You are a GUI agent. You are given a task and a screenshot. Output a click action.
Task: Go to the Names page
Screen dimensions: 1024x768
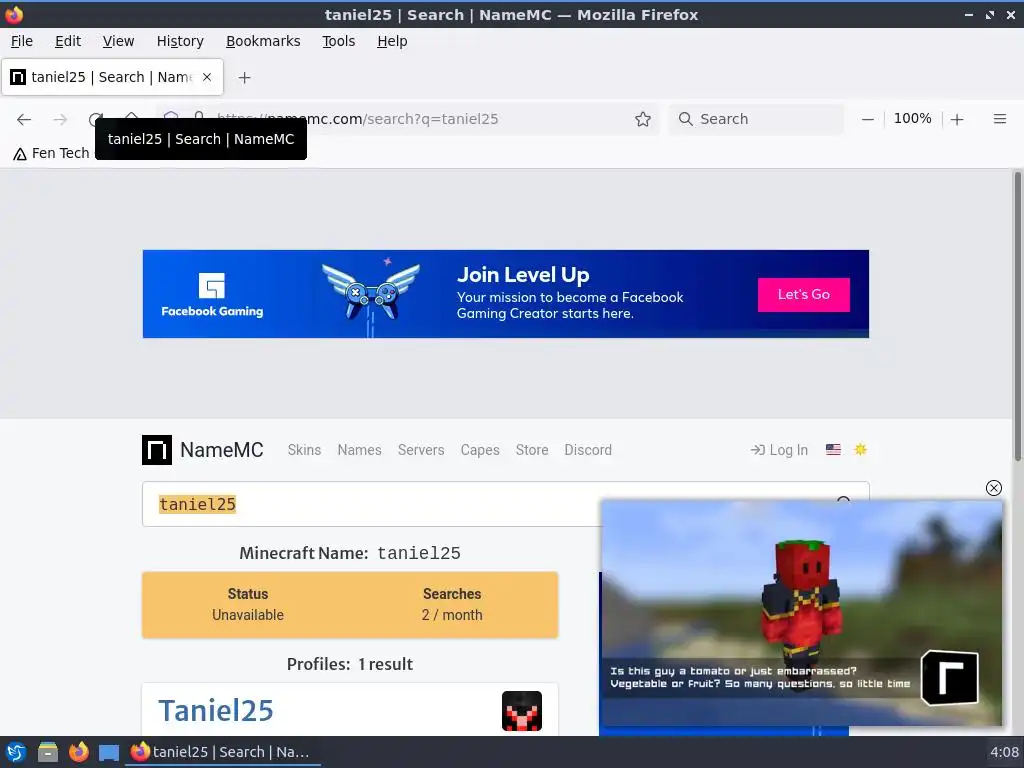[359, 450]
